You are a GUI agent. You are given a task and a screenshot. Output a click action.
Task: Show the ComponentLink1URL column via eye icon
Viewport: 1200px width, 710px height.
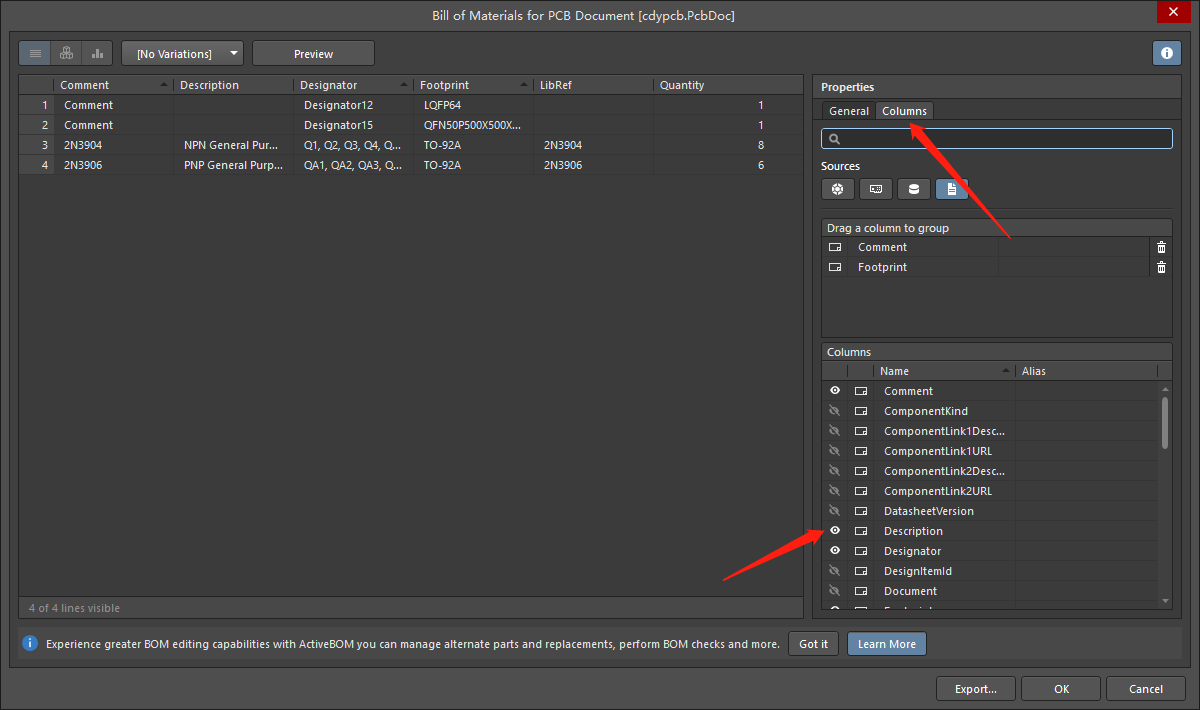click(x=835, y=451)
